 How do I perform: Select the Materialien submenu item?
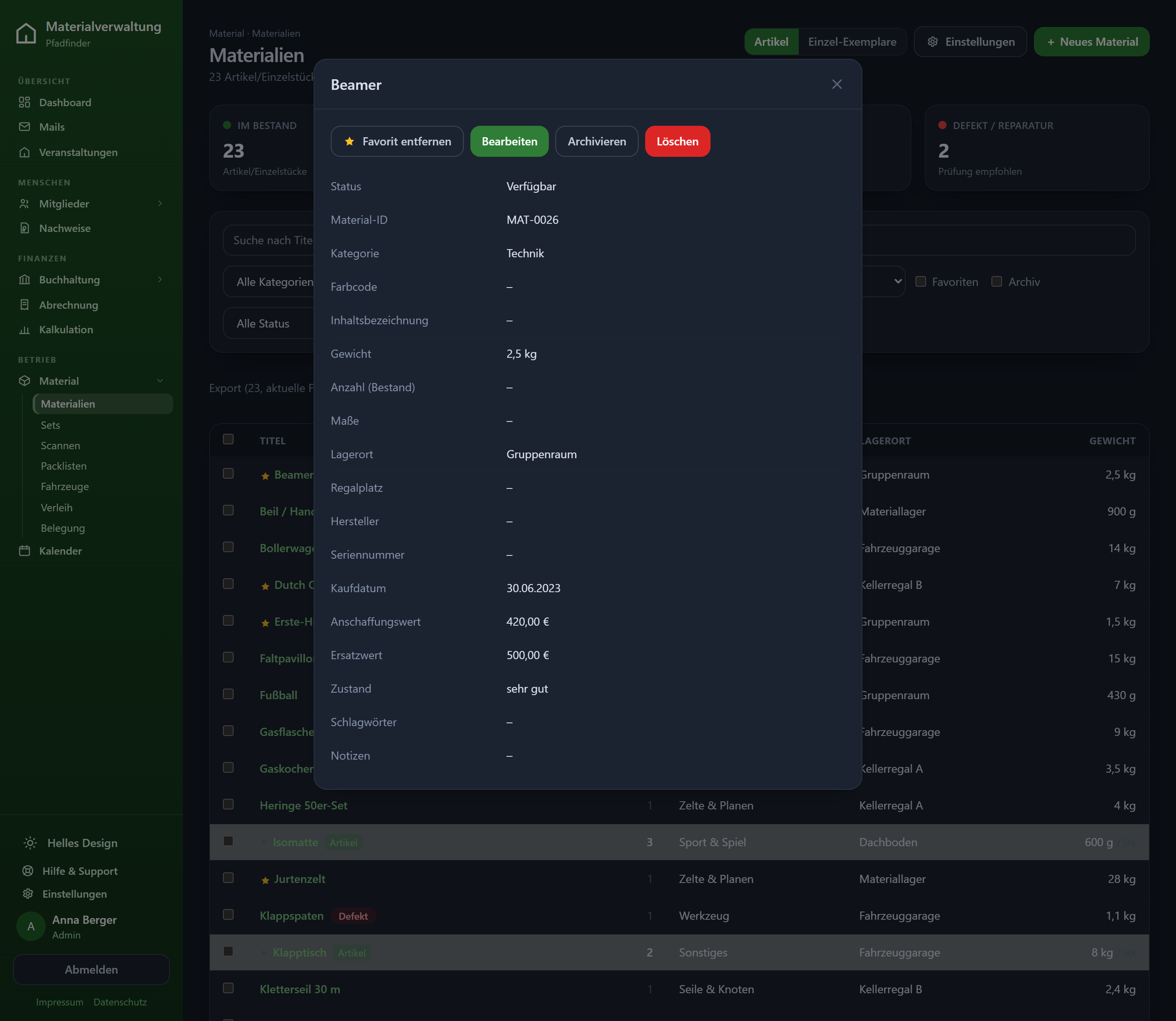click(x=102, y=403)
